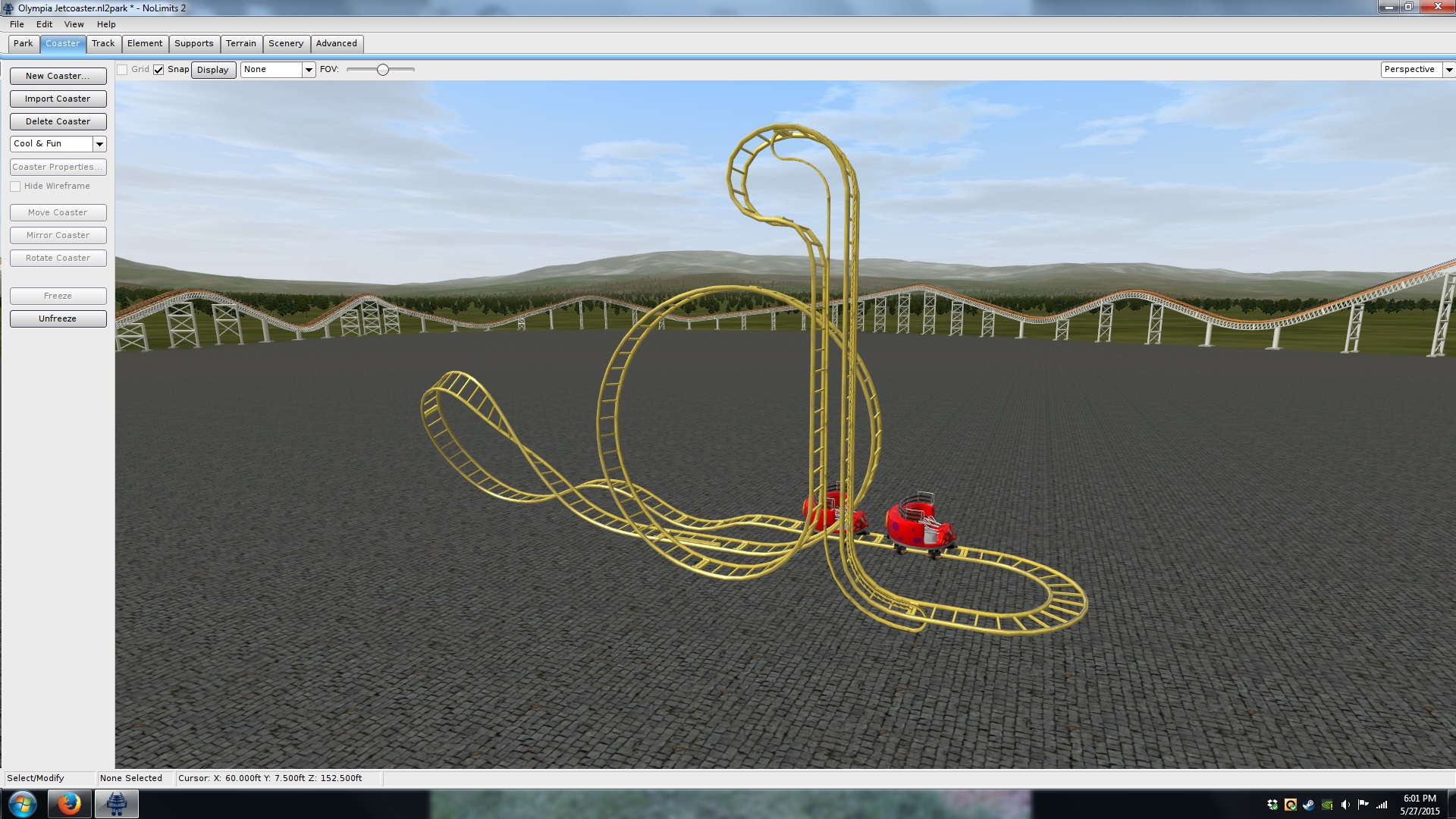Image resolution: width=1456 pixels, height=819 pixels.
Task: Open the None display mode dropdown
Action: point(309,70)
